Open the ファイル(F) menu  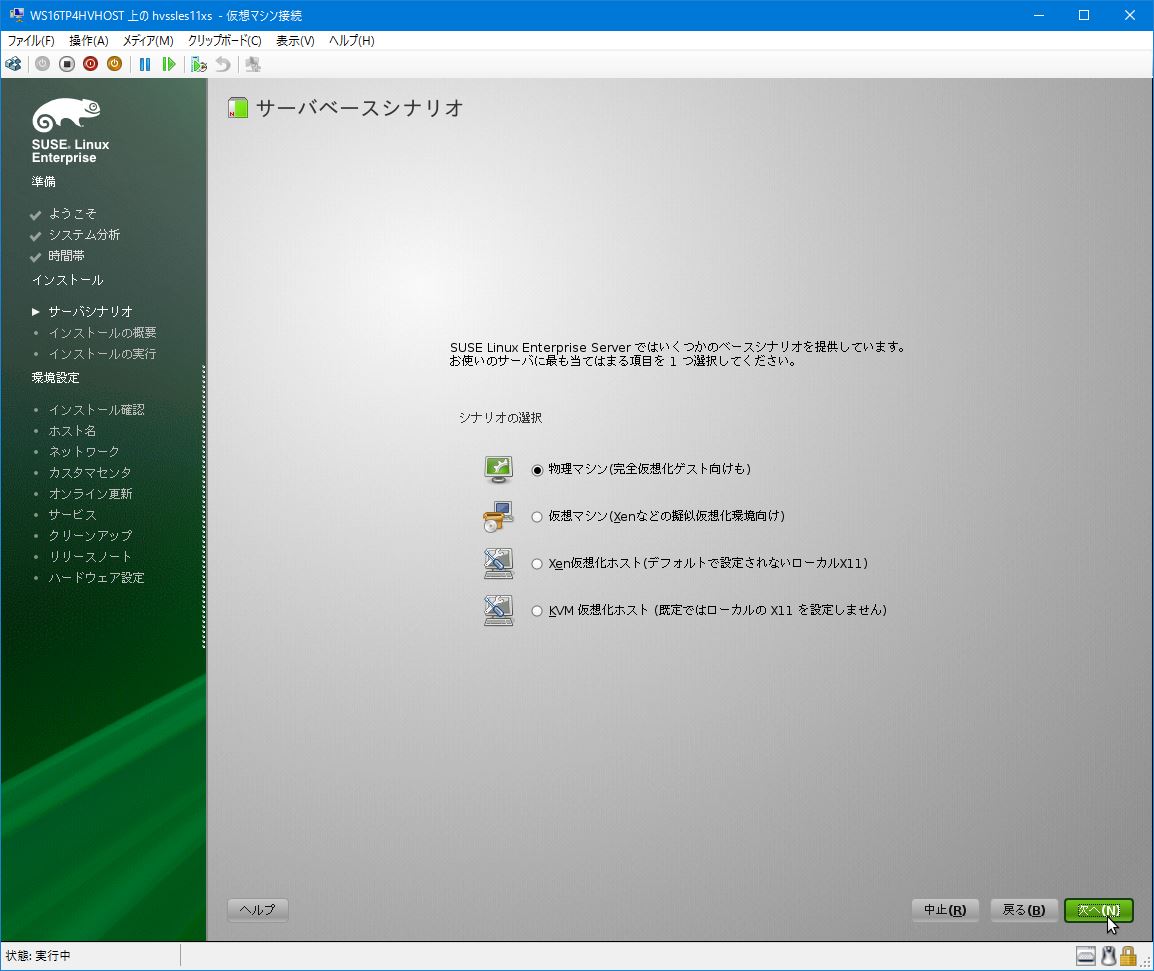coord(31,40)
